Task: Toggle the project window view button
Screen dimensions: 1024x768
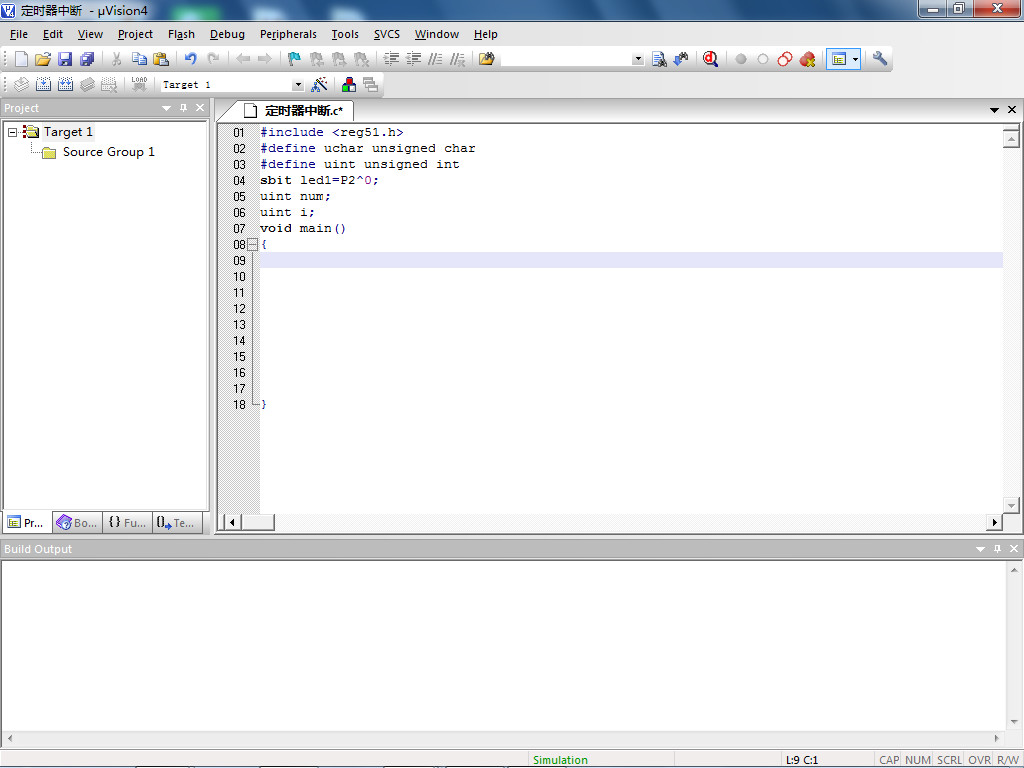Action: click(839, 59)
